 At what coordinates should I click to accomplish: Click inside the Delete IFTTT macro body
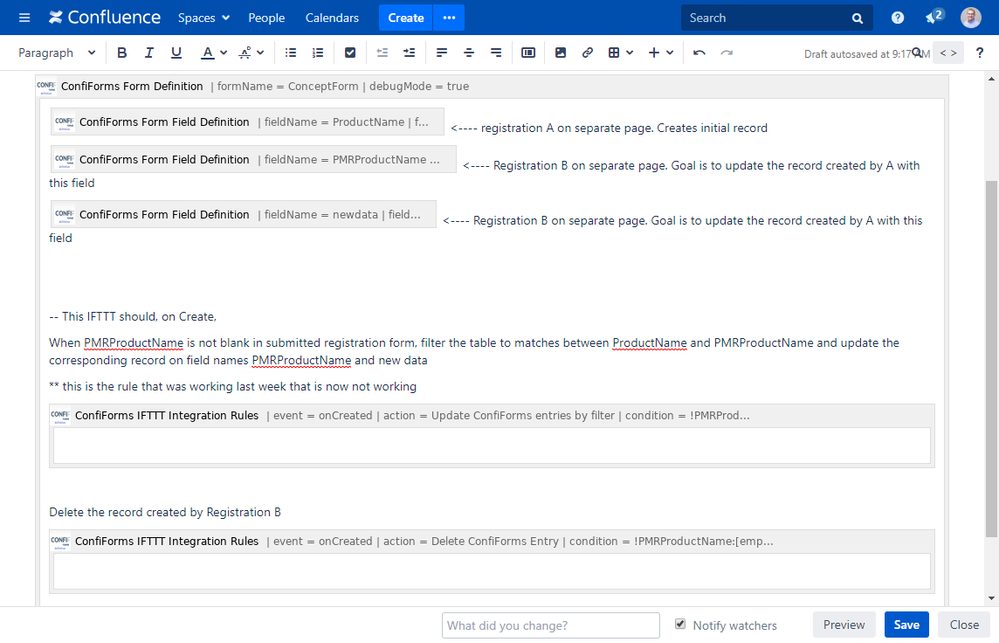(492, 571)
